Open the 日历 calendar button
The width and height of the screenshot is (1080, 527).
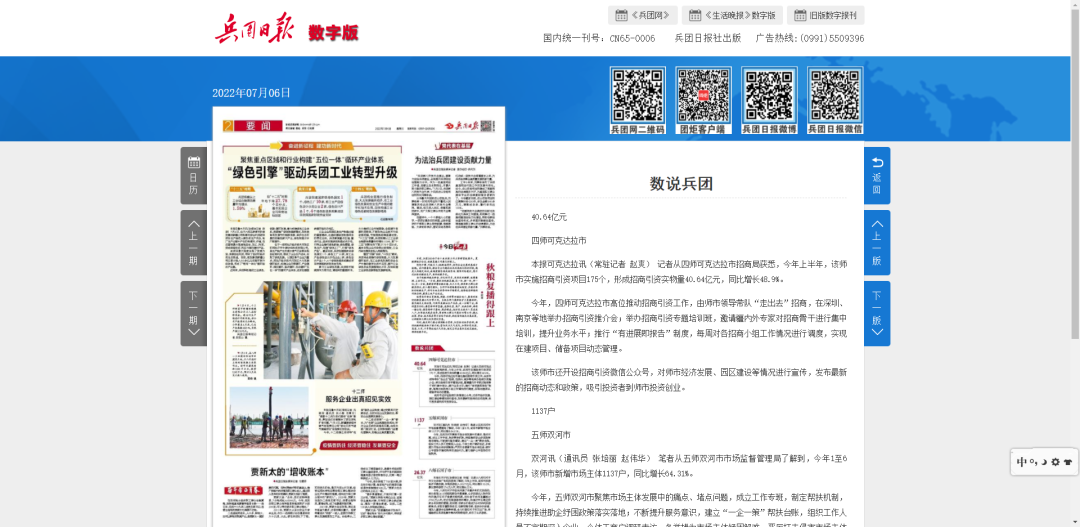pyautogui.click(x=194, y=176)
